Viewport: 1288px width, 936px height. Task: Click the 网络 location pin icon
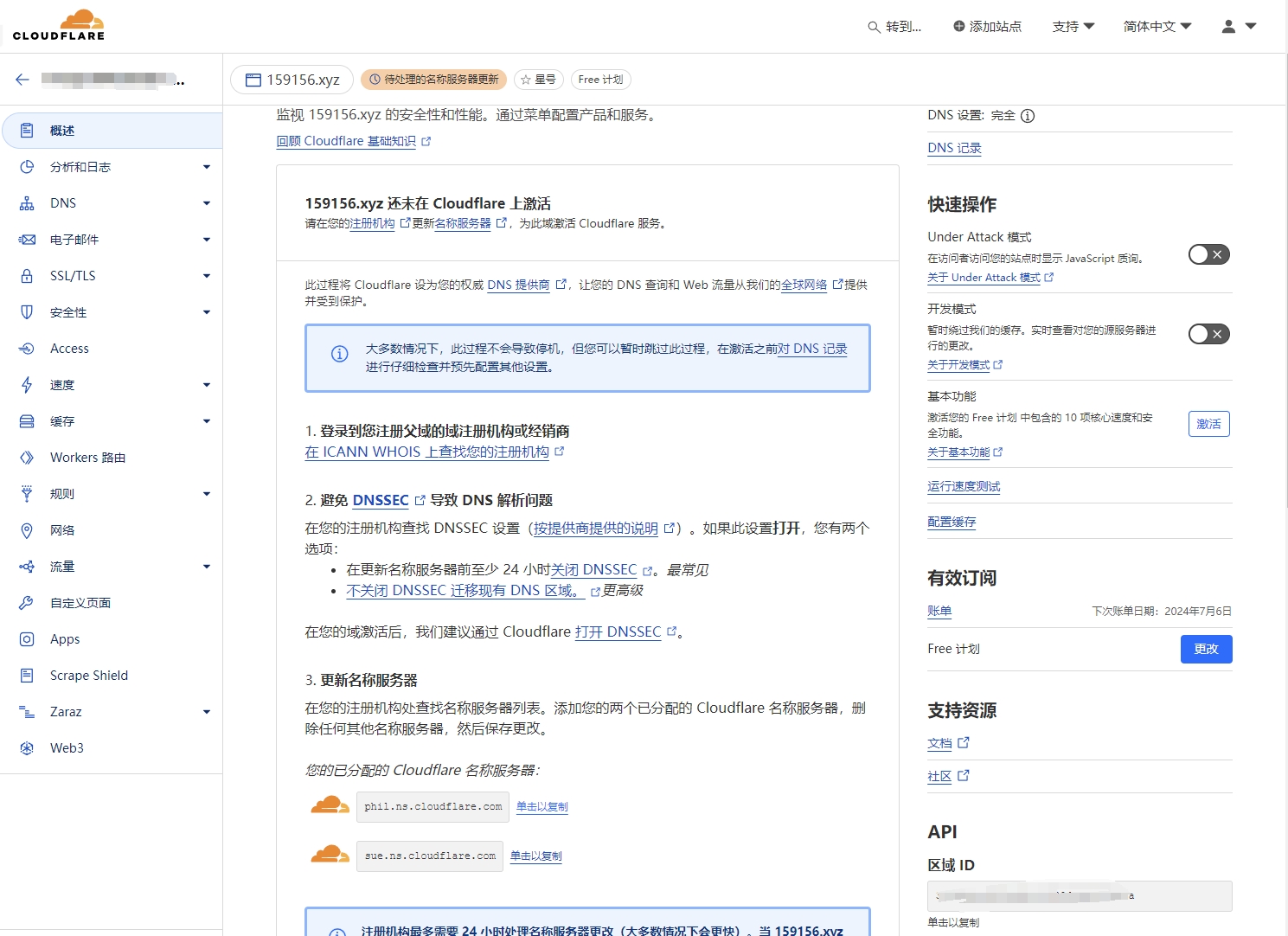coord(27,530)
